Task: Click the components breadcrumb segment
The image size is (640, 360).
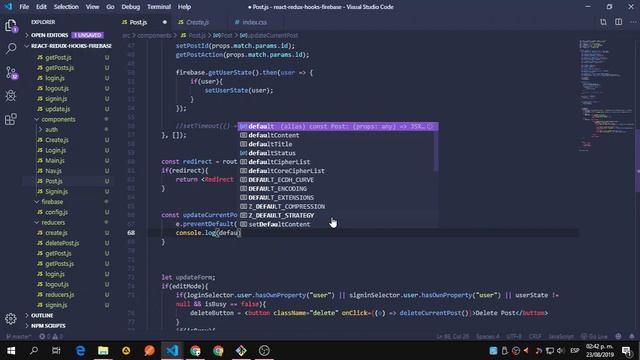Action: coord(154,36)
